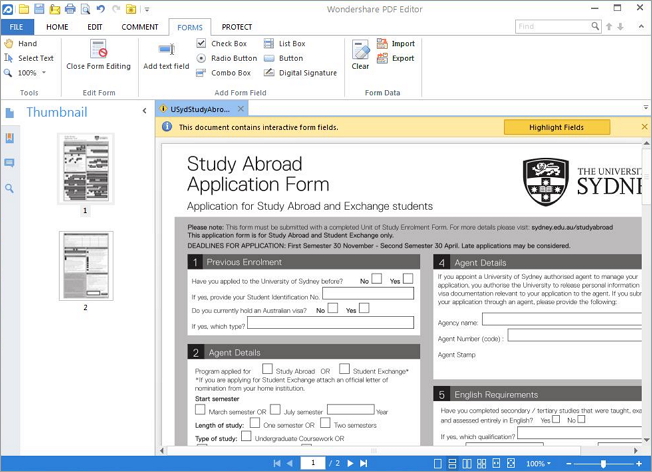Check 'Yes' for applied to University before
This screenshot has height=472, width=652.
click(x=408, y=278)
